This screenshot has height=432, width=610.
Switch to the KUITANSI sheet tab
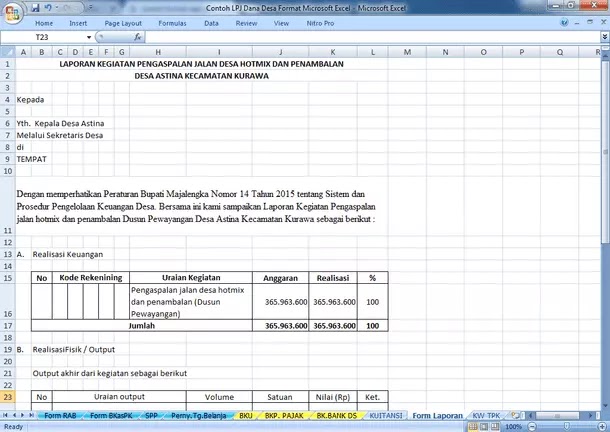tap(386, 416)
